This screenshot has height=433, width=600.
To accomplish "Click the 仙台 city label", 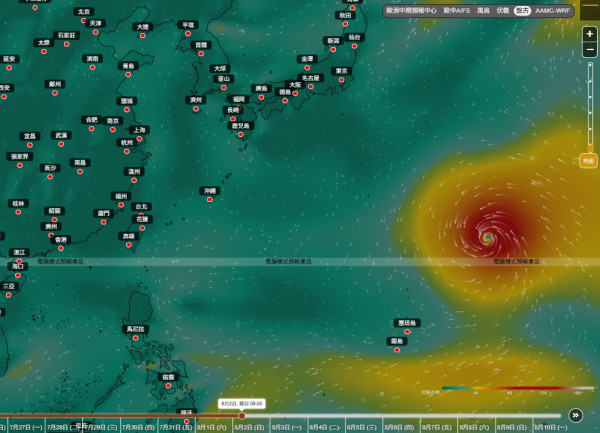I will point(354,37).
